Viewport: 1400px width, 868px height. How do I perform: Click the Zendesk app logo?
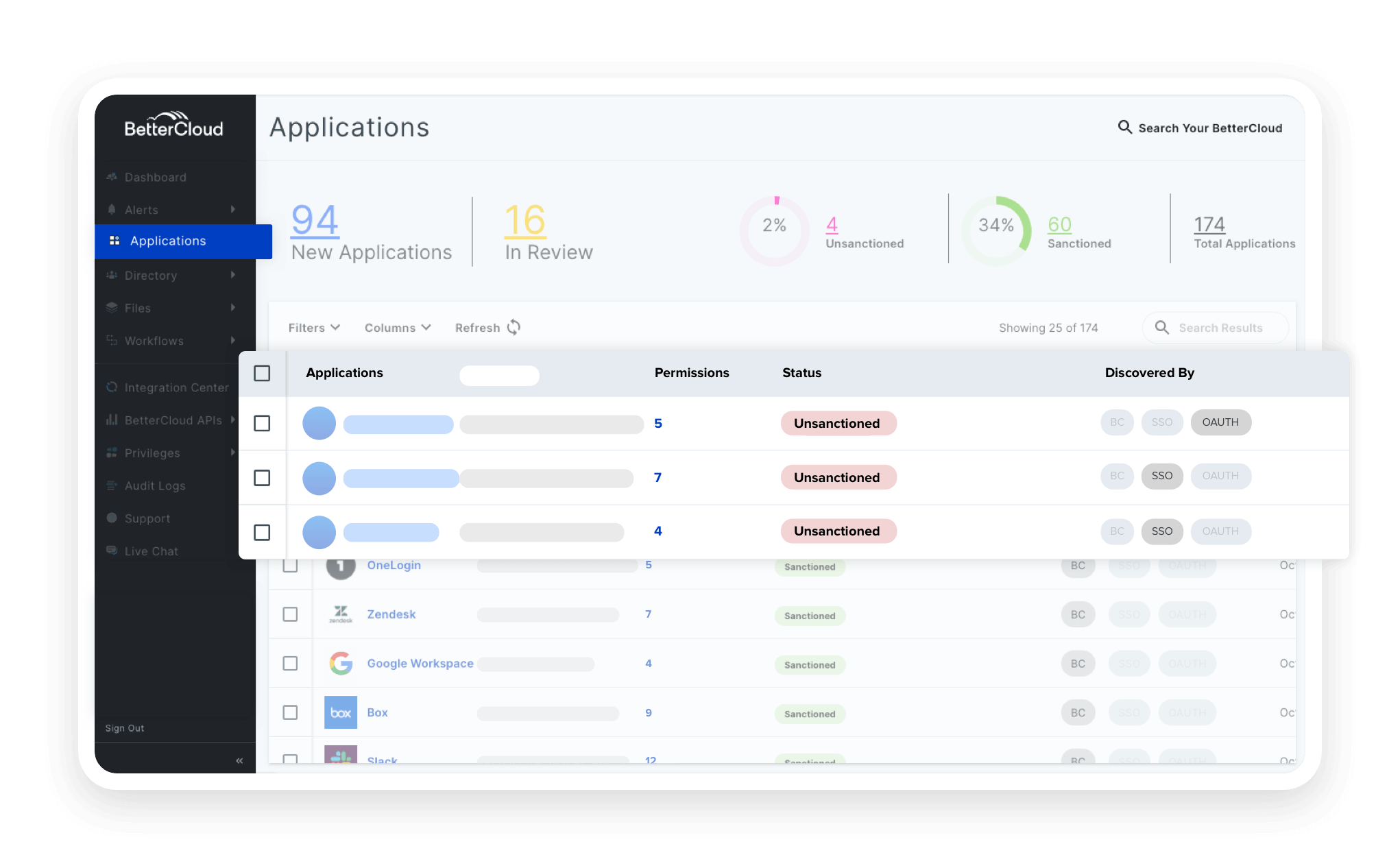(x=341, y=614)
